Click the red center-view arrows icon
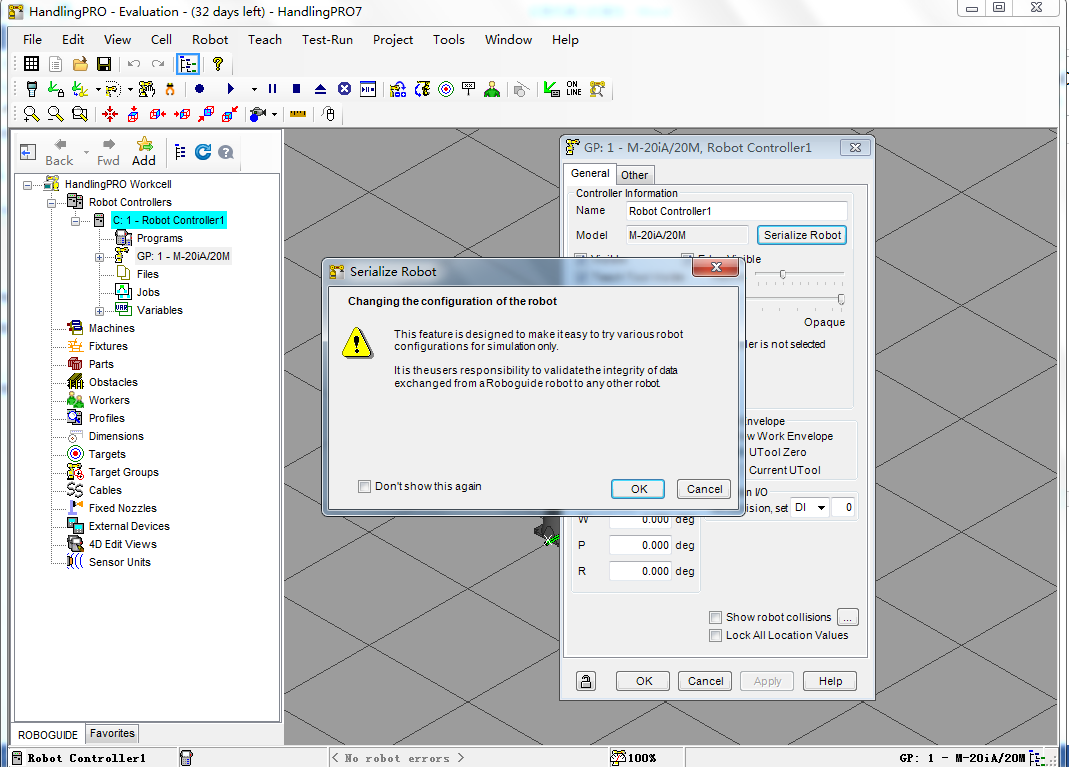Viewport: 1069px width, 767px height. coord(110,114)
